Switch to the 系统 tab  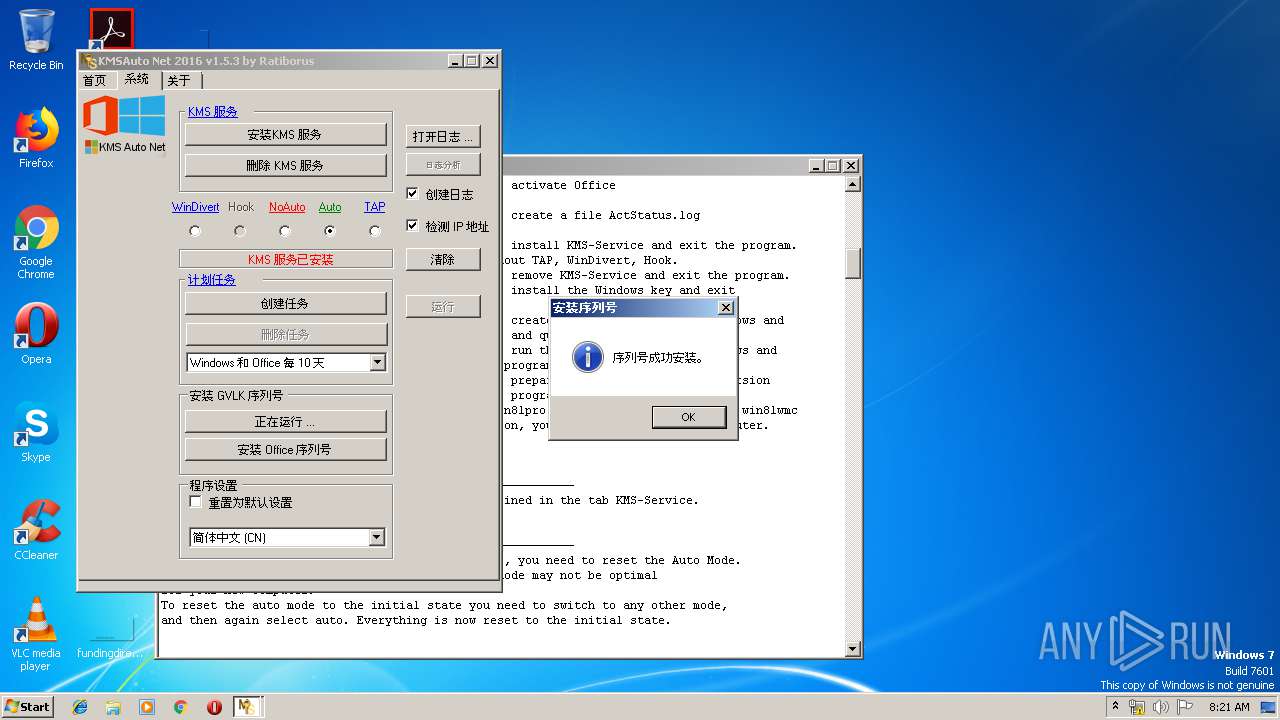[x=137, y=79]
